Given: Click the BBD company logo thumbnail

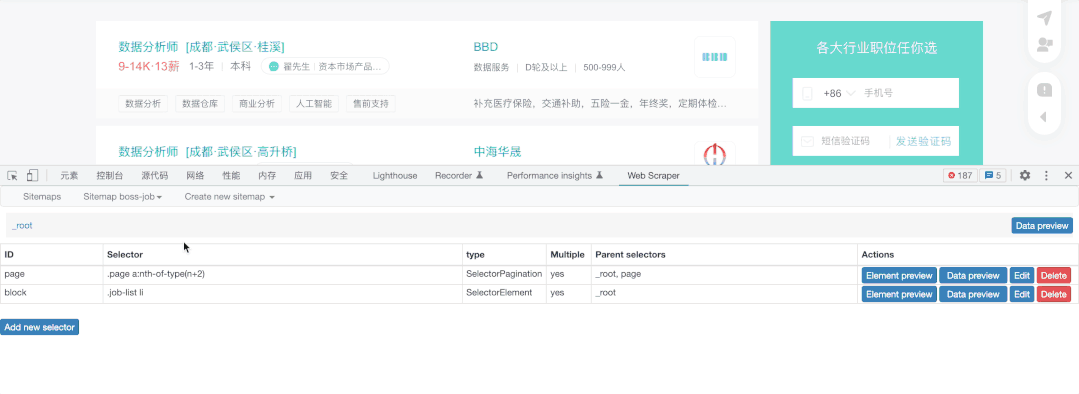Looking at the screenshot, I should click(x=715, y=57).
